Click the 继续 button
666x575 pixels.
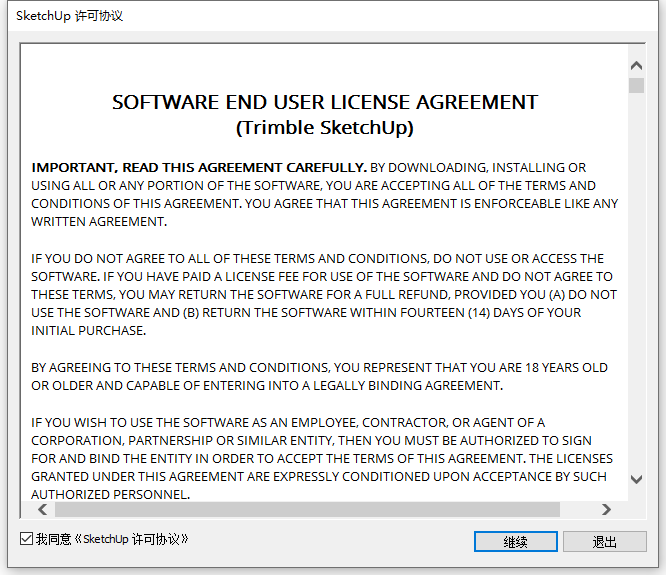[x=516, y=542]
